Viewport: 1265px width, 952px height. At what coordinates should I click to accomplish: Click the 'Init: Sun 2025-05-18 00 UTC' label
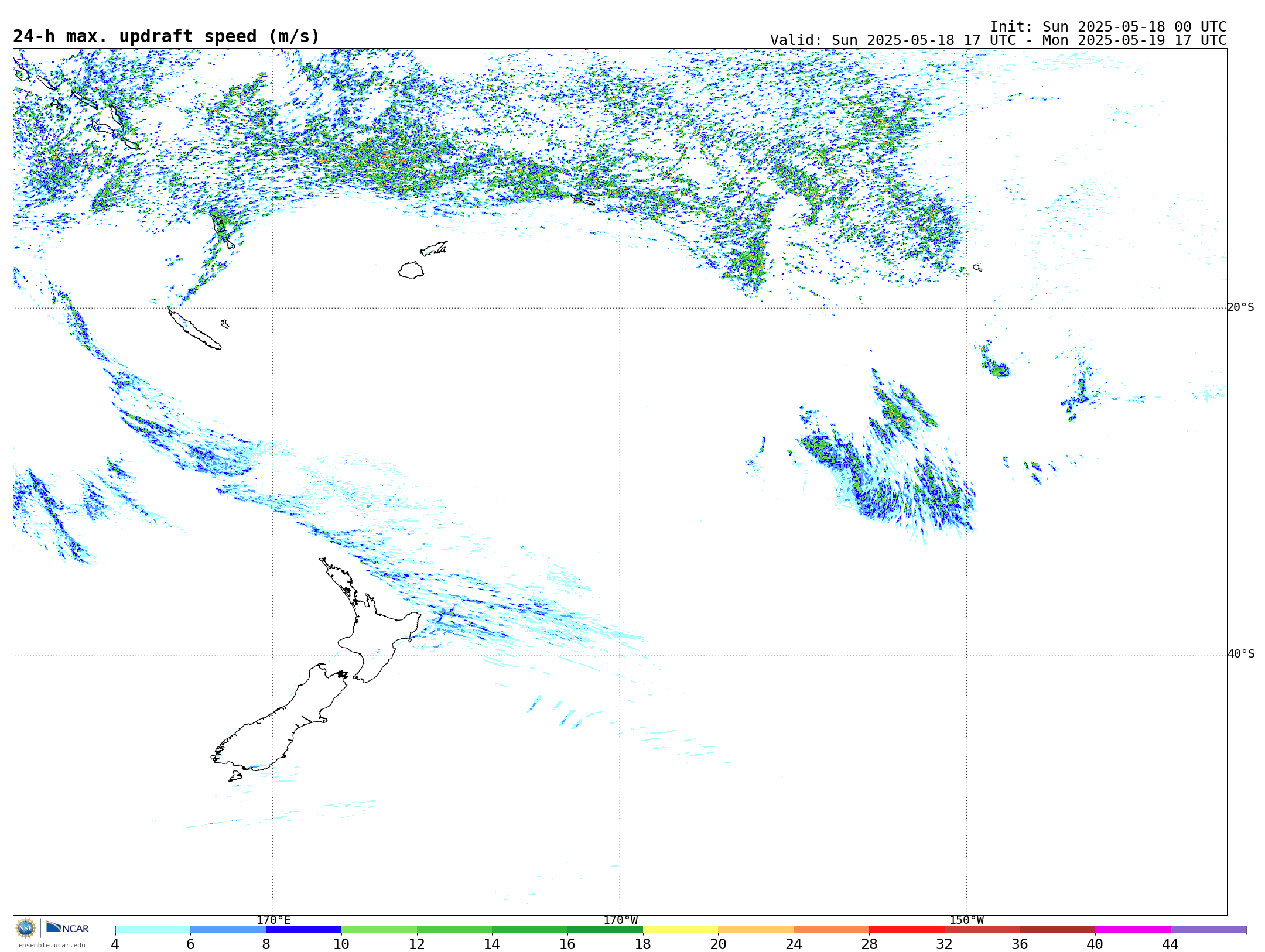(1107, 27)
